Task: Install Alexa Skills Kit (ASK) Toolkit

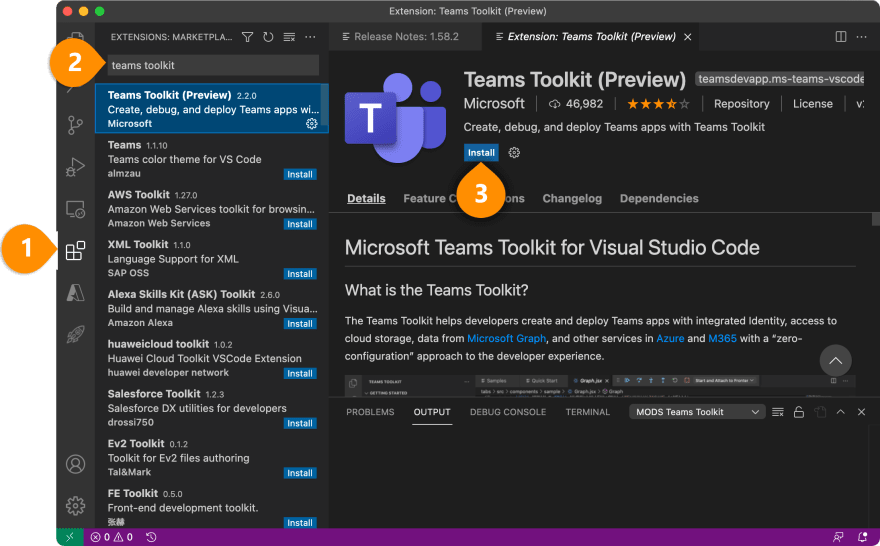Action: 300,324
